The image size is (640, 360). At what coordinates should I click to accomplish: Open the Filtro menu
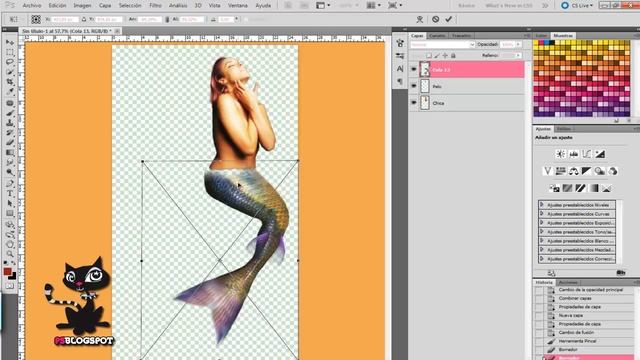pos(155,6)
